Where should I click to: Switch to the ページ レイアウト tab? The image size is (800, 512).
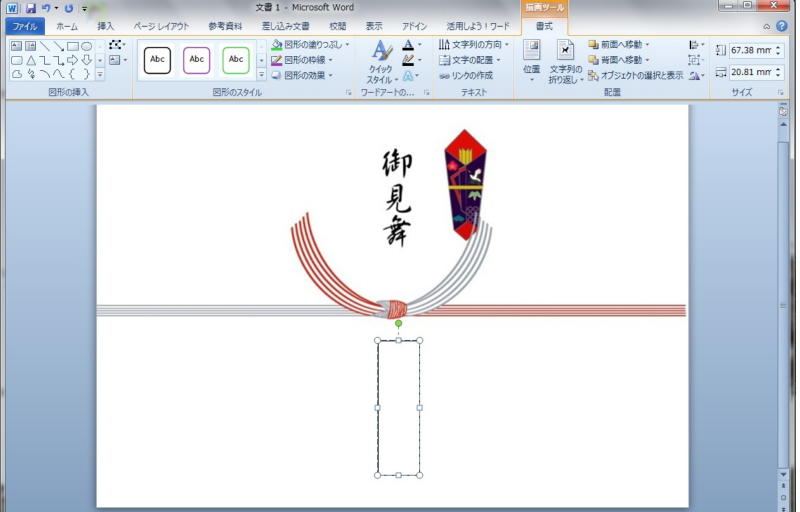pos(161,26)
